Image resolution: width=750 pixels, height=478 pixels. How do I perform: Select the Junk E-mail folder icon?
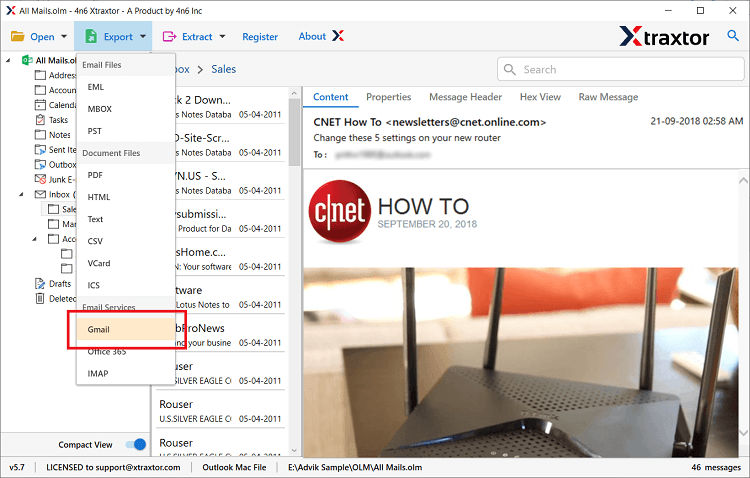[x=40, y=179]
